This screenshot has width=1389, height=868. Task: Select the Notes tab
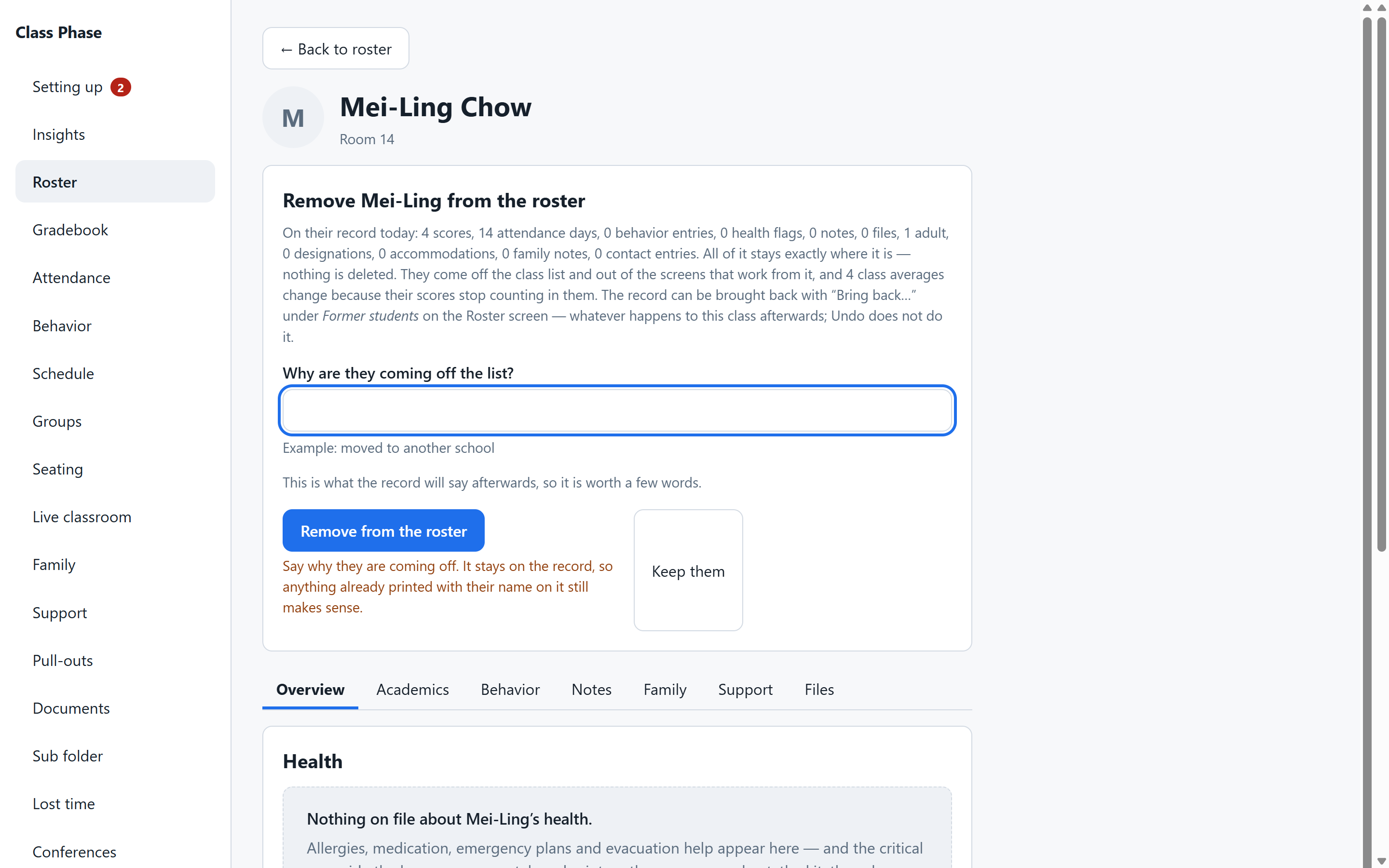point(591,690)
